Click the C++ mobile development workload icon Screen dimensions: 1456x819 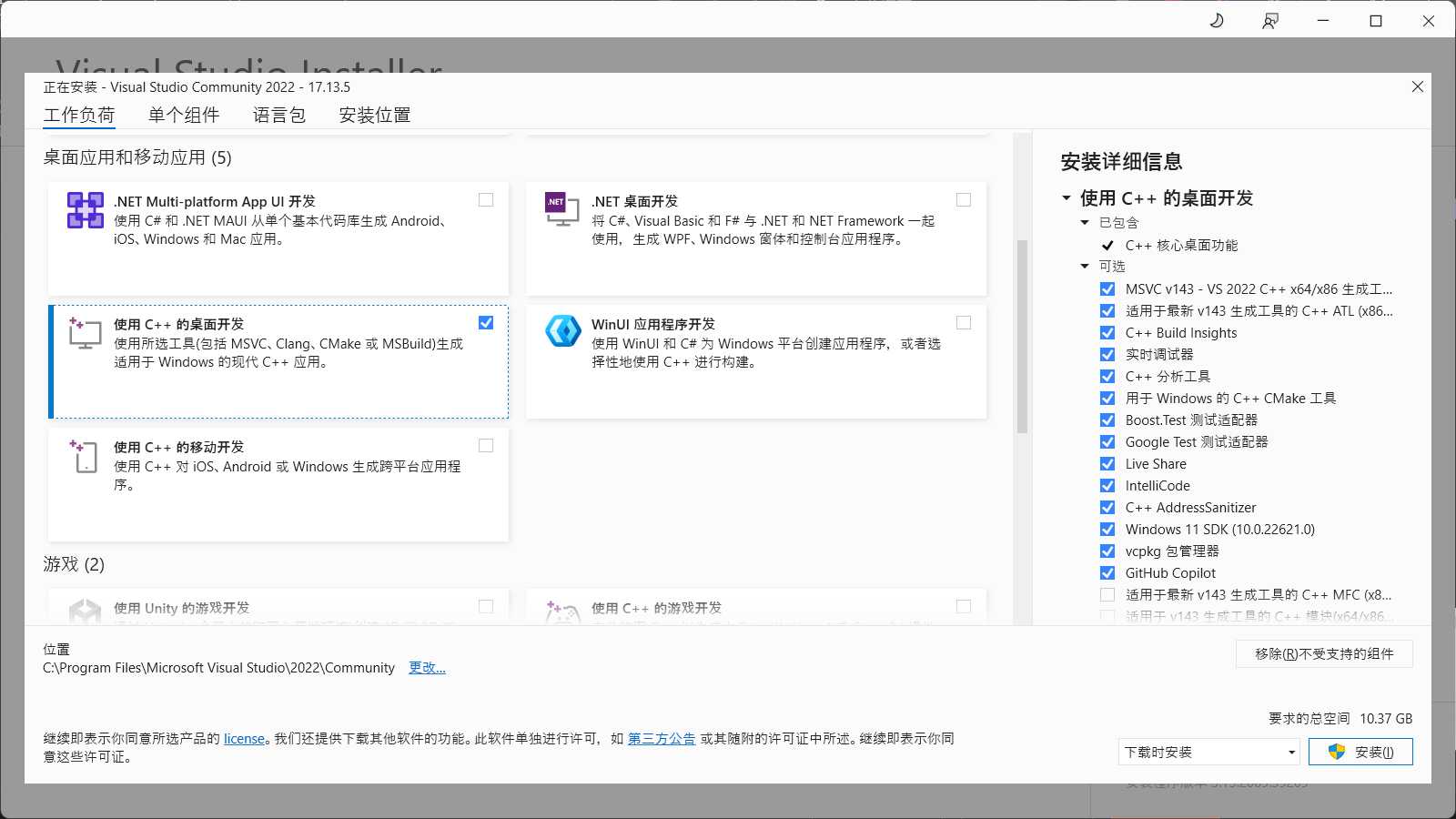tap(85, 456)
